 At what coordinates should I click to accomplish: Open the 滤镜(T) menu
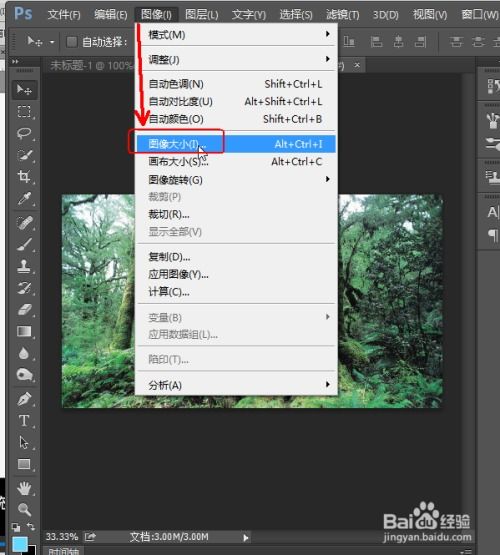tap(343, 15)
